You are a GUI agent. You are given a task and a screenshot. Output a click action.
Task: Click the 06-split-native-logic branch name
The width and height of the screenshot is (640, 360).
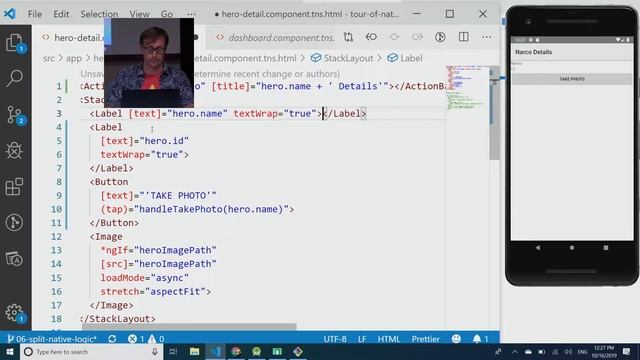pos(52,339)
